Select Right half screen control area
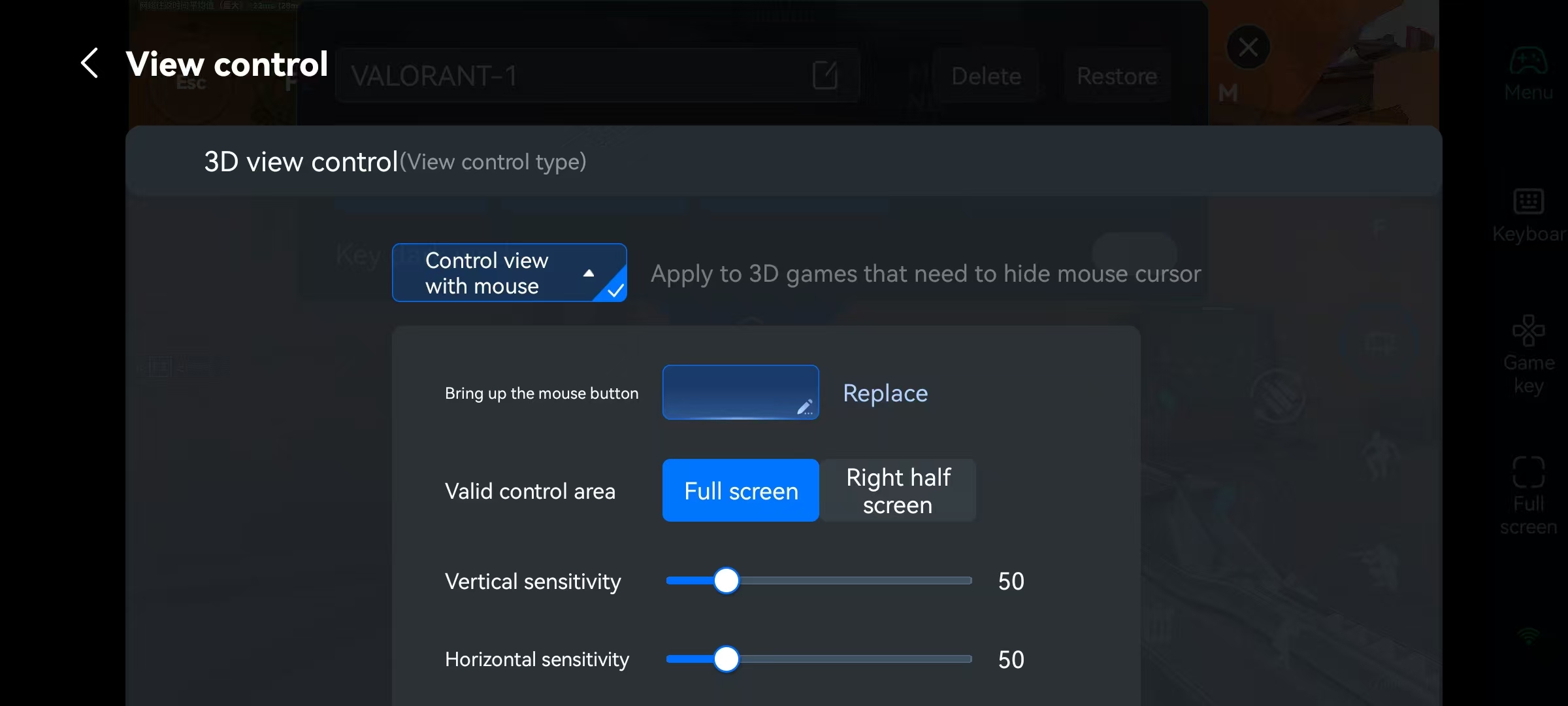The image size is (1568, 706). (898, 490)
